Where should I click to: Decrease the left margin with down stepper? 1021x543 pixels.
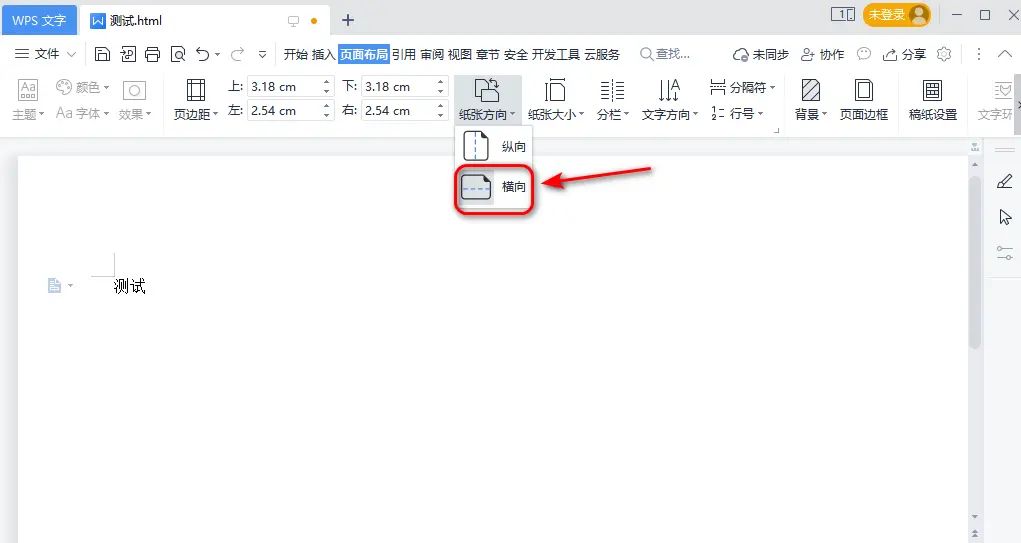[327, 116]
